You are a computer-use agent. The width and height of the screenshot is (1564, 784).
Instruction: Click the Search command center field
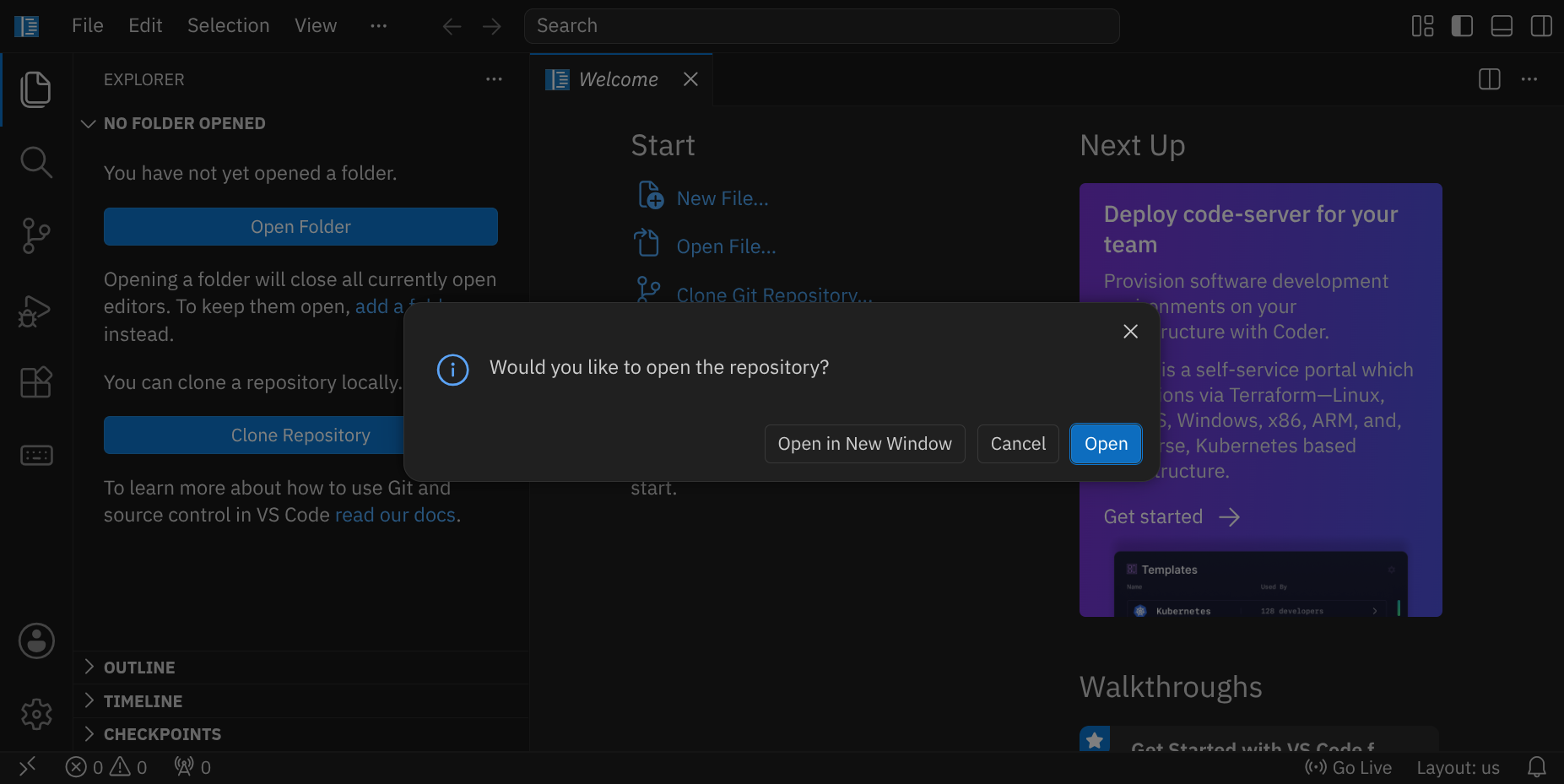tap(821, 26)
